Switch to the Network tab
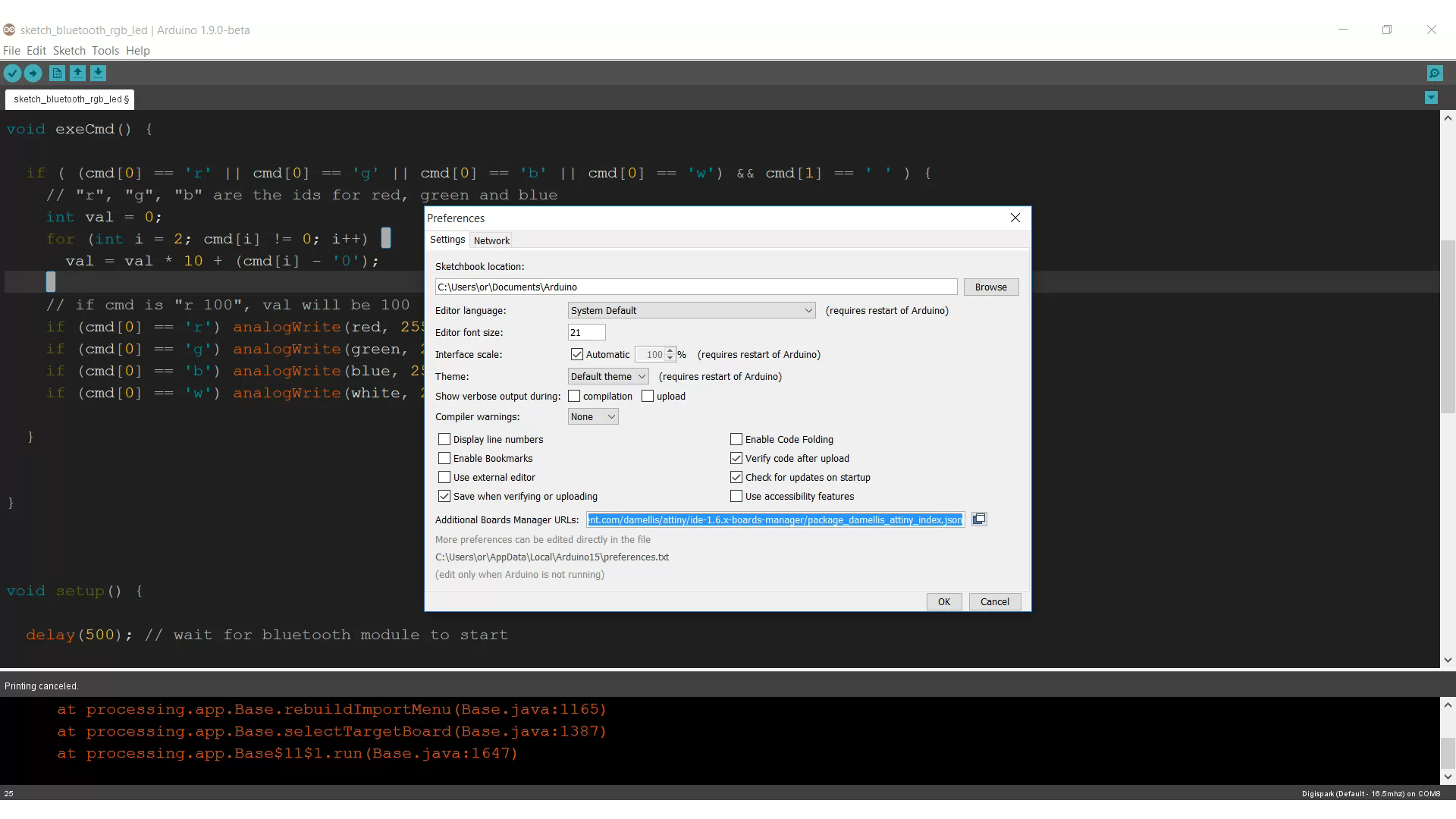 pos(491,240)
